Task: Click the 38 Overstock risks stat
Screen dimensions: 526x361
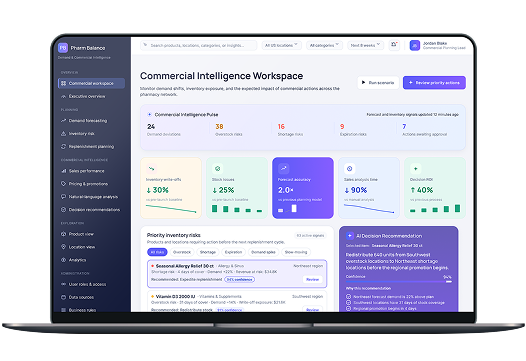Action: tap(228, 130)
